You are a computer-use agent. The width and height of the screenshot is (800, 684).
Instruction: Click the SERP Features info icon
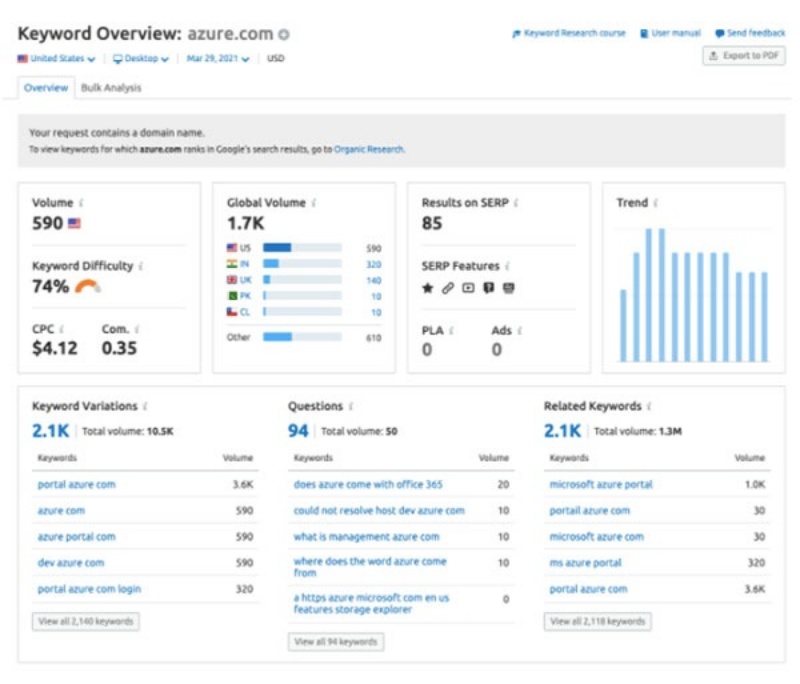(507, 266)
